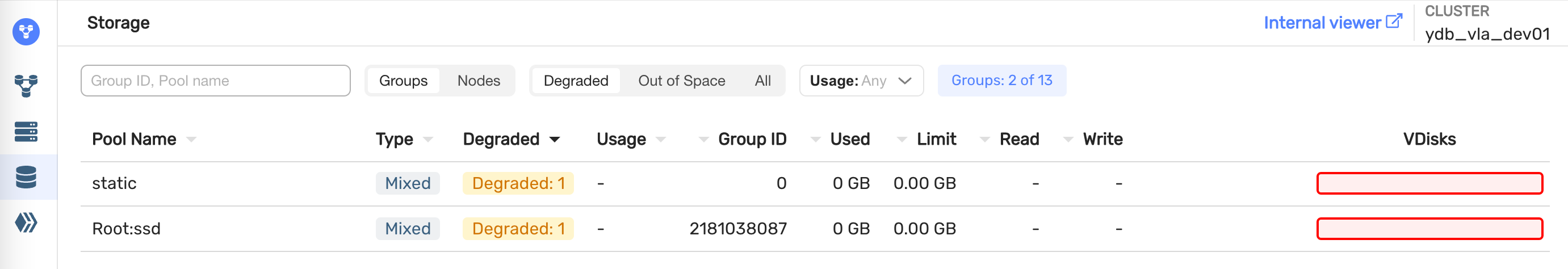Switch view to Nodes

[479, 81]
